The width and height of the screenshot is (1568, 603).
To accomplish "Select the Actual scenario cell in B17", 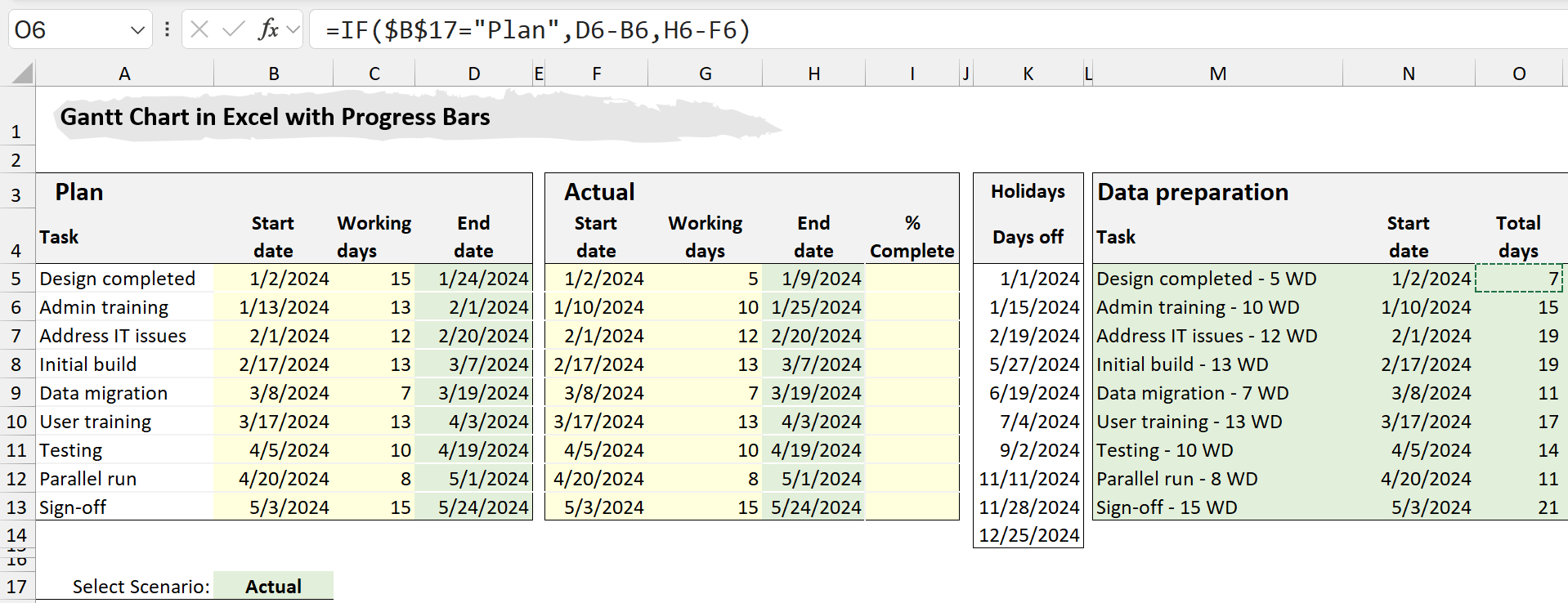I will (273, 586).
